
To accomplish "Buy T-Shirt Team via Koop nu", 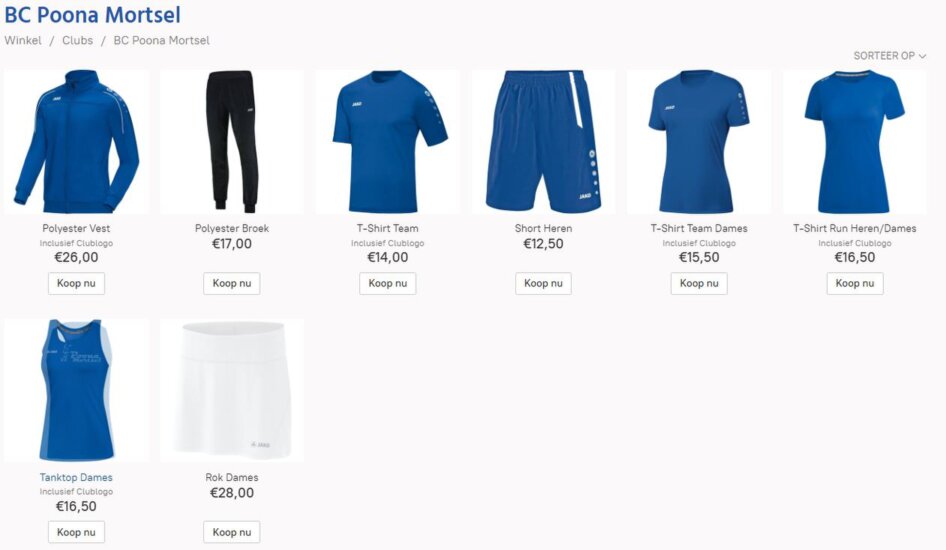I will click(387, 283).
